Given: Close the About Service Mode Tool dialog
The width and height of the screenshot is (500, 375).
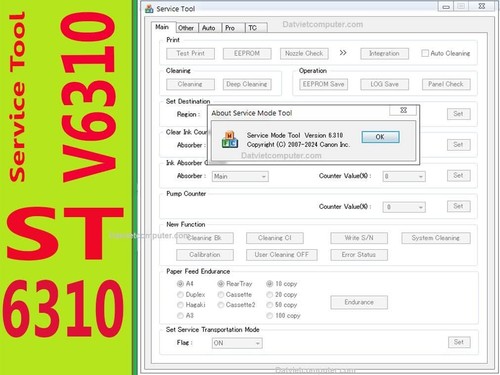Looking at the screenshot, I should (403, 110).
